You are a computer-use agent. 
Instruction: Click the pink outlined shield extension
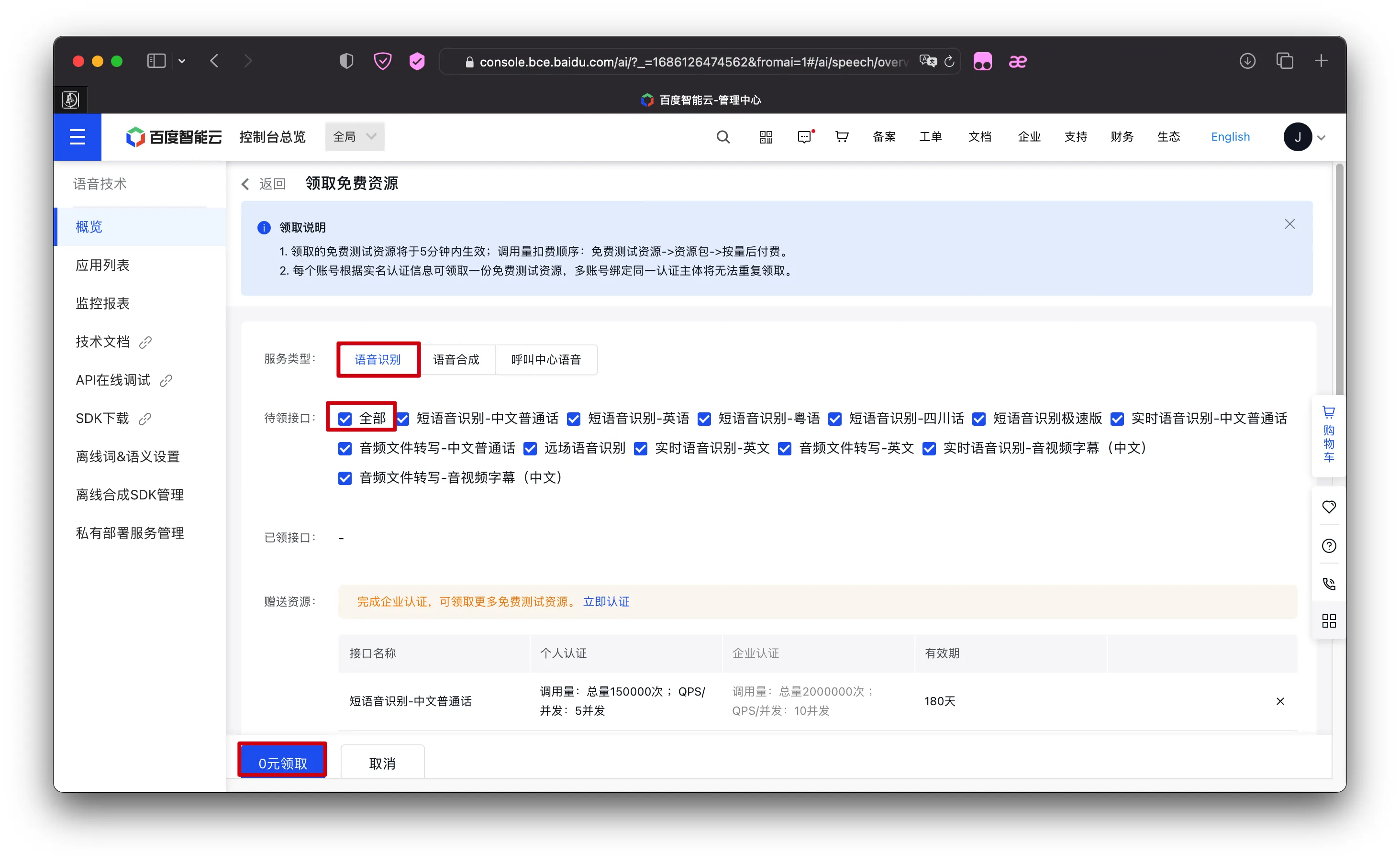(x=382, y=61)
